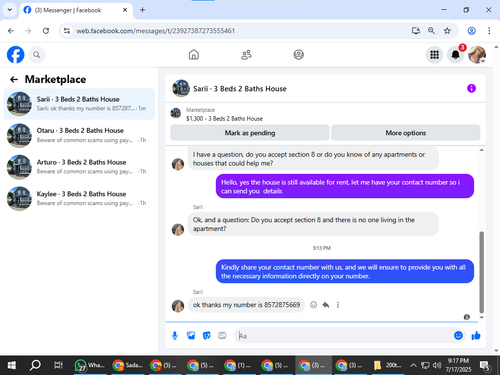This screenshot has width=500, height=375.
Task: Close the Messenger Facebook tab
Action: pos(125,10)
